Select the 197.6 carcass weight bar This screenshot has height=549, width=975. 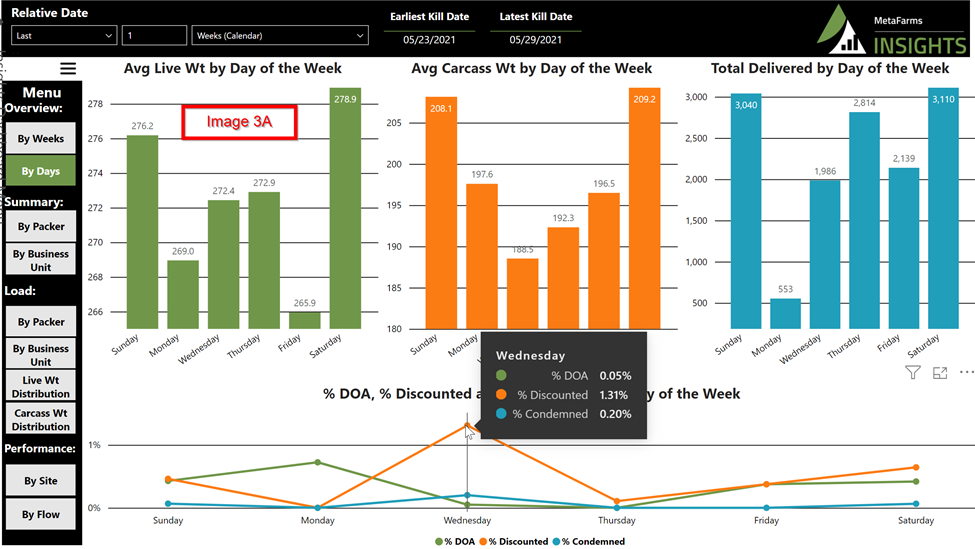(482, 256)
